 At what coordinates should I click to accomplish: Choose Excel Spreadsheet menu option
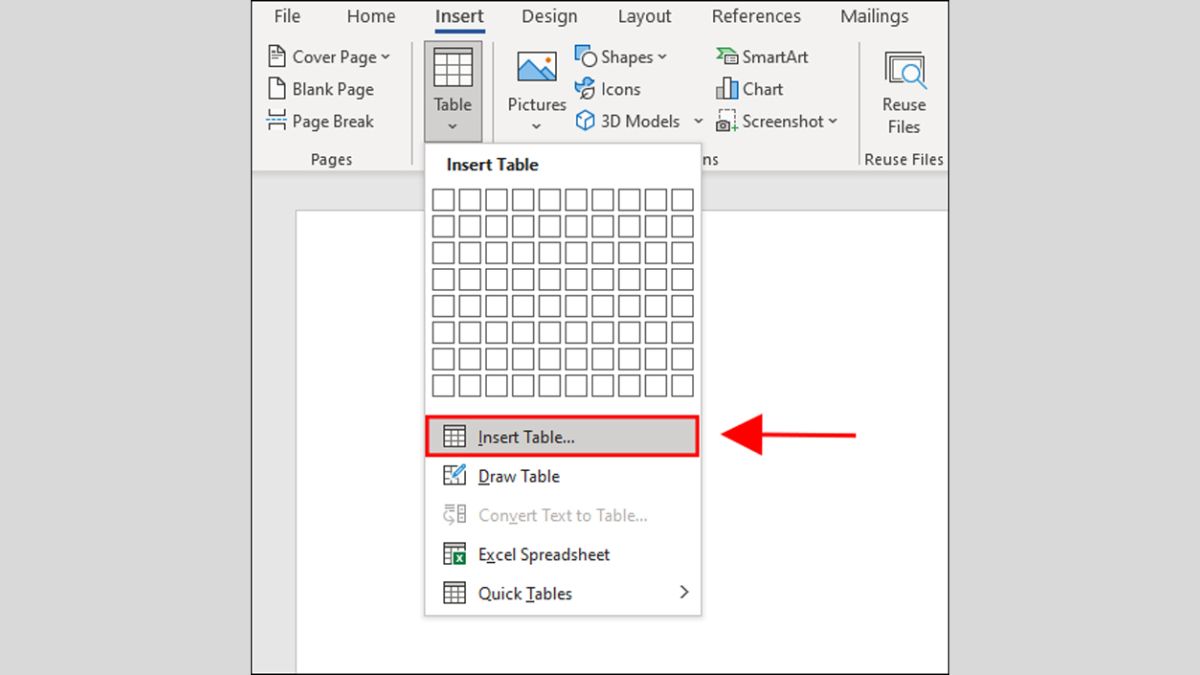click(x=543, y=554)
